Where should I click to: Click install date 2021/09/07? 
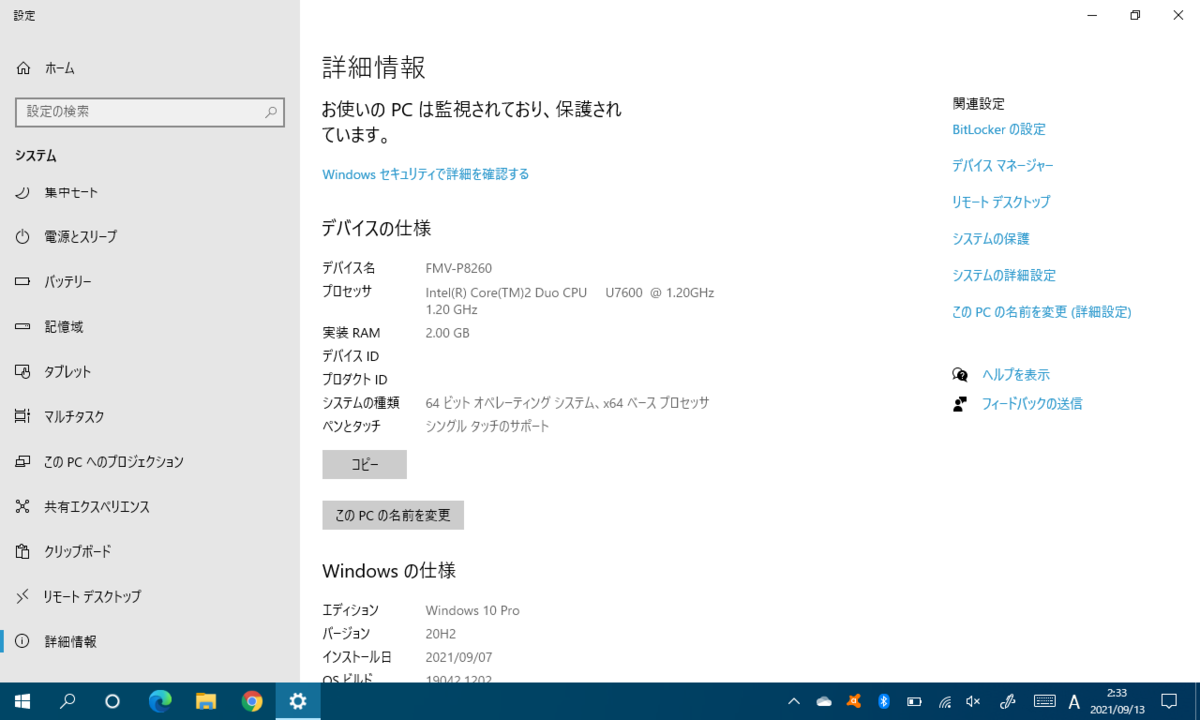[x=459, y=657]
